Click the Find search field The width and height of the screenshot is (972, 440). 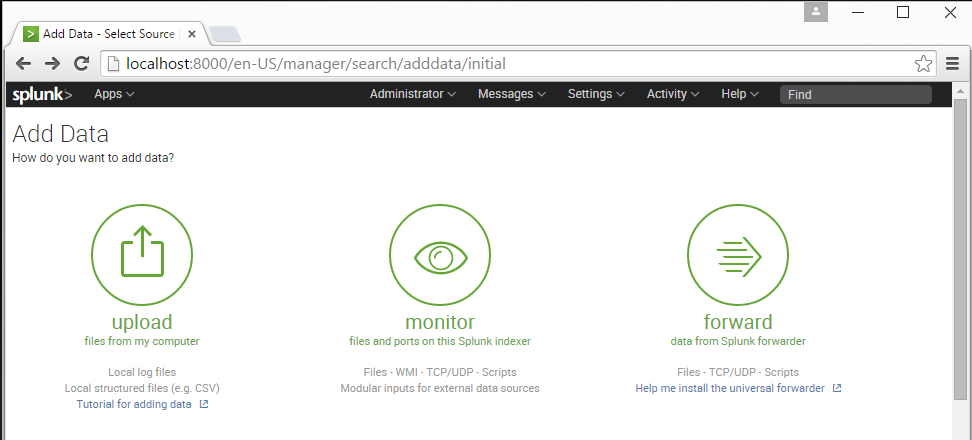(x=855, y=95)
